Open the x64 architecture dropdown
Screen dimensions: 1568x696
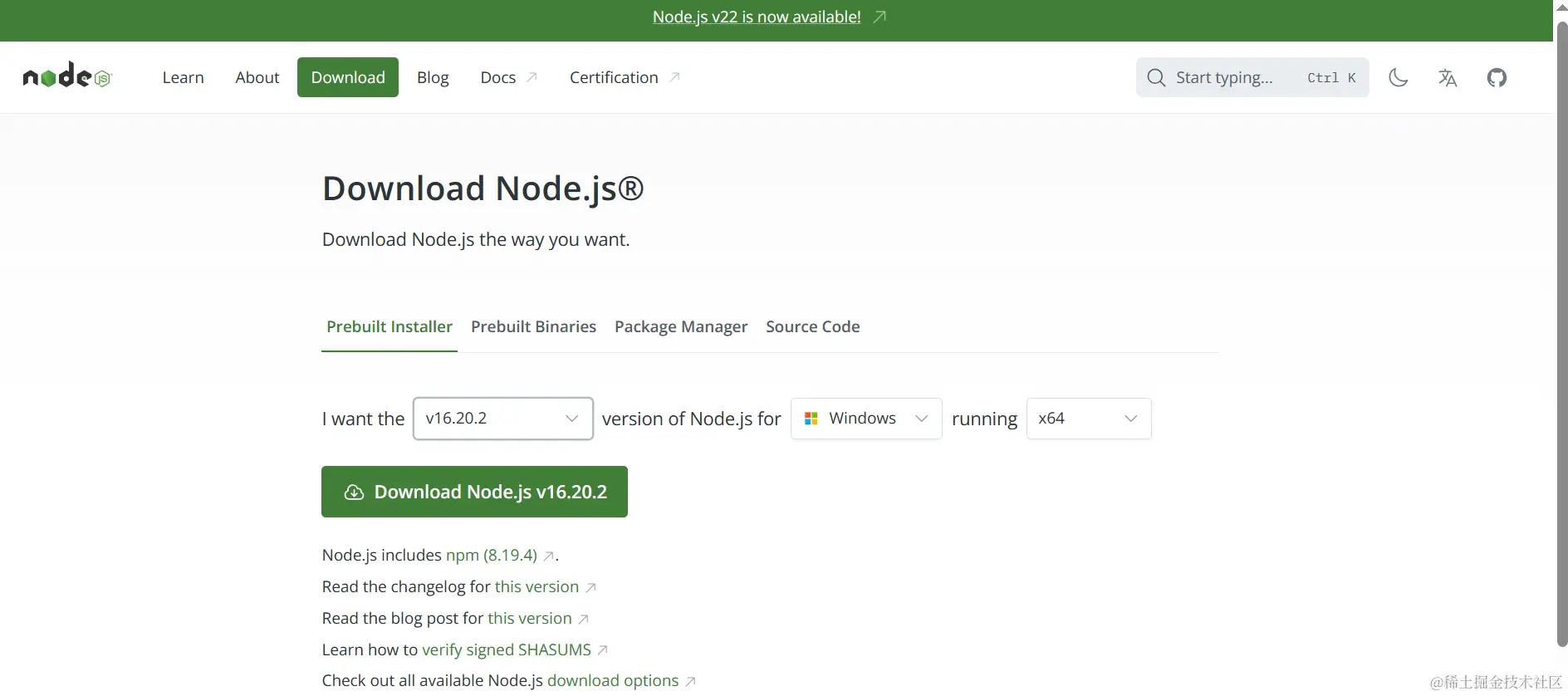(1089, 419)
